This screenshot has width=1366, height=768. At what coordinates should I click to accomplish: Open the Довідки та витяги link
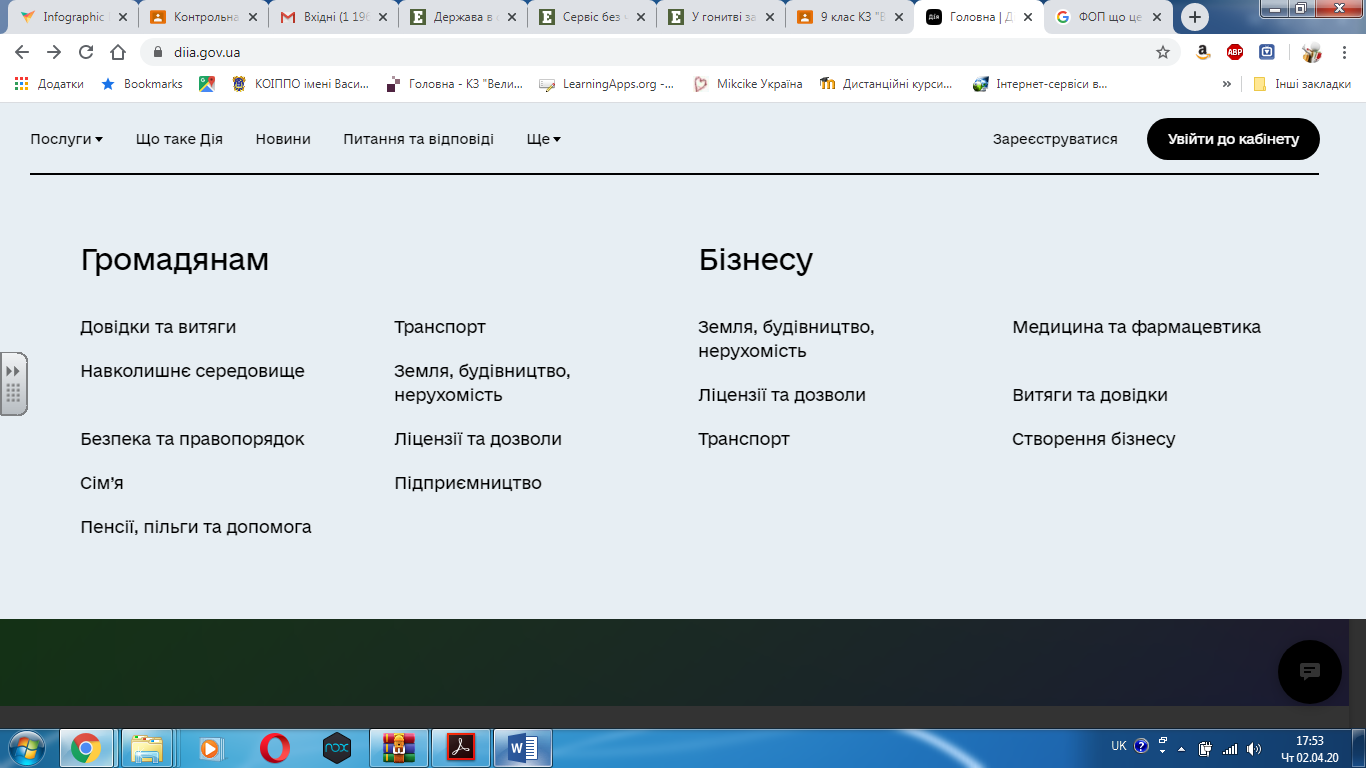pyautogui.click(x=158, y=327)
